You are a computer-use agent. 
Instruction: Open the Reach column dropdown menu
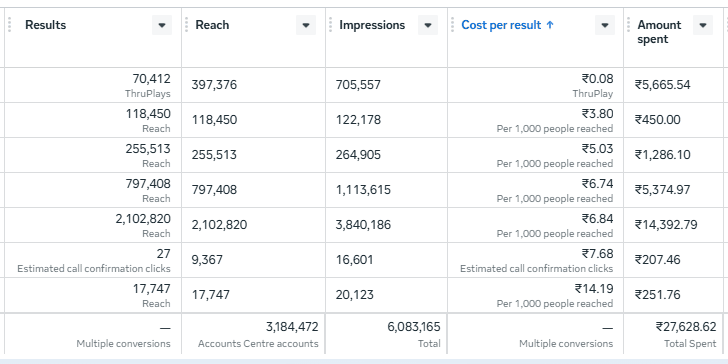tap(306, 25)
